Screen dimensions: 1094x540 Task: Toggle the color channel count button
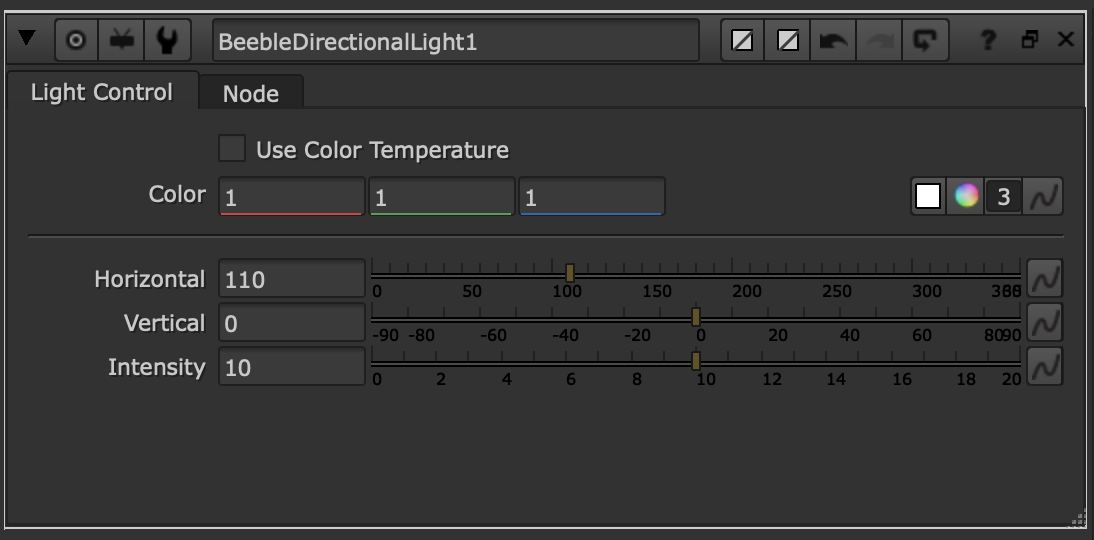point(1003,197)
